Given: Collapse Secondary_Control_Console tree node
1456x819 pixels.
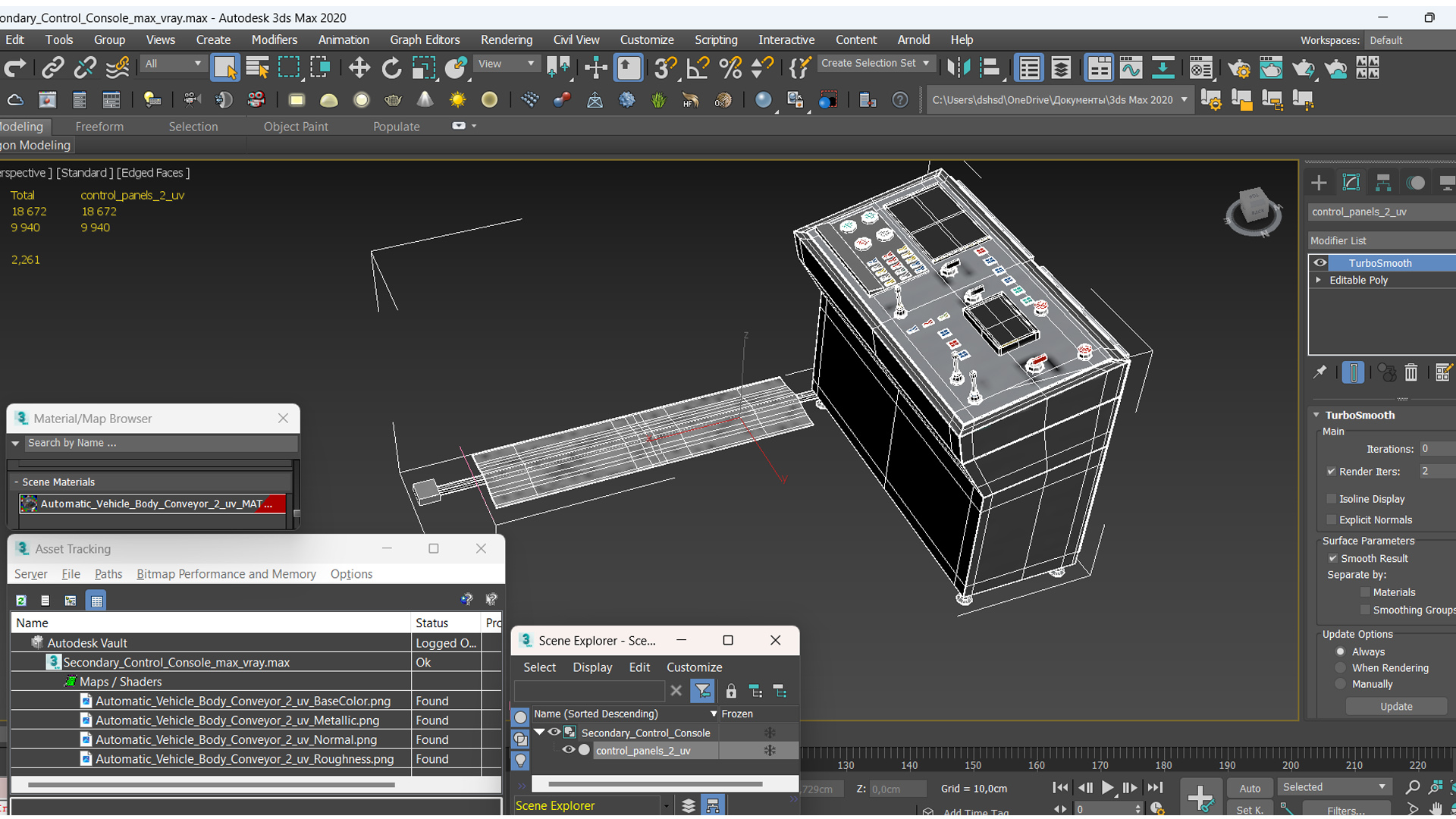Looking at the screenshot, I should (539, 733).
